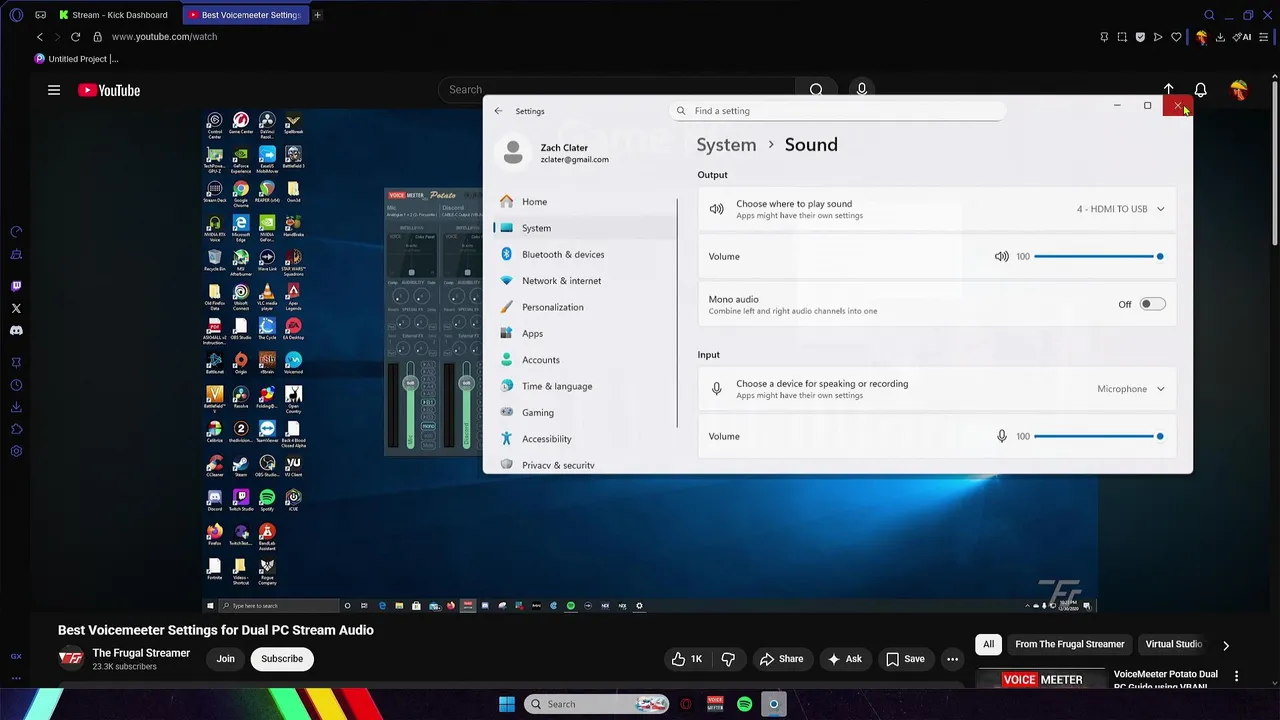This screenshot has height=720, width=1280.
Task: Click the pin icon in address bar
Action: point(1104,37)
